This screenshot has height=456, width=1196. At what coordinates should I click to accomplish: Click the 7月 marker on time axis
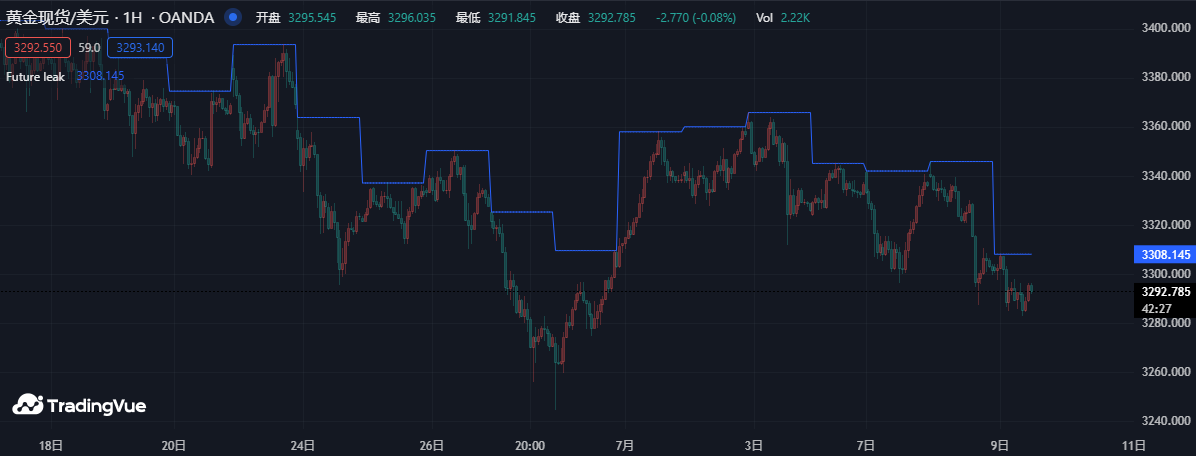(x=626, y=444)
